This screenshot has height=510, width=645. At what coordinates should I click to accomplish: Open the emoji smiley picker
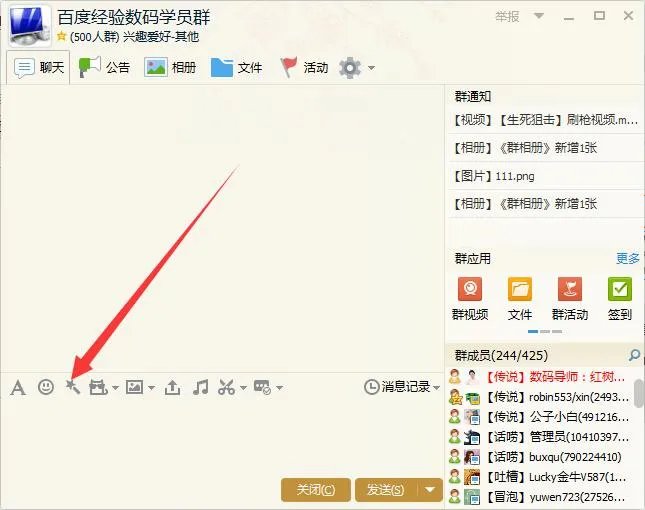[x=46, y=387]
